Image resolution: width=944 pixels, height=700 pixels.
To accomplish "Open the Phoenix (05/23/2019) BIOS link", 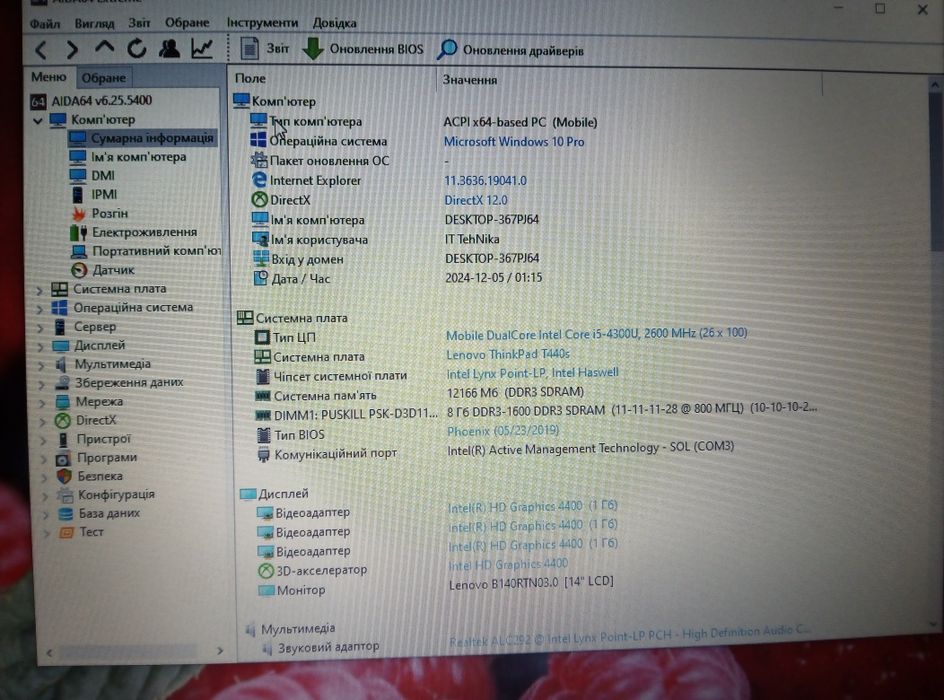I will pyautogui.click(x=503, y=431).
